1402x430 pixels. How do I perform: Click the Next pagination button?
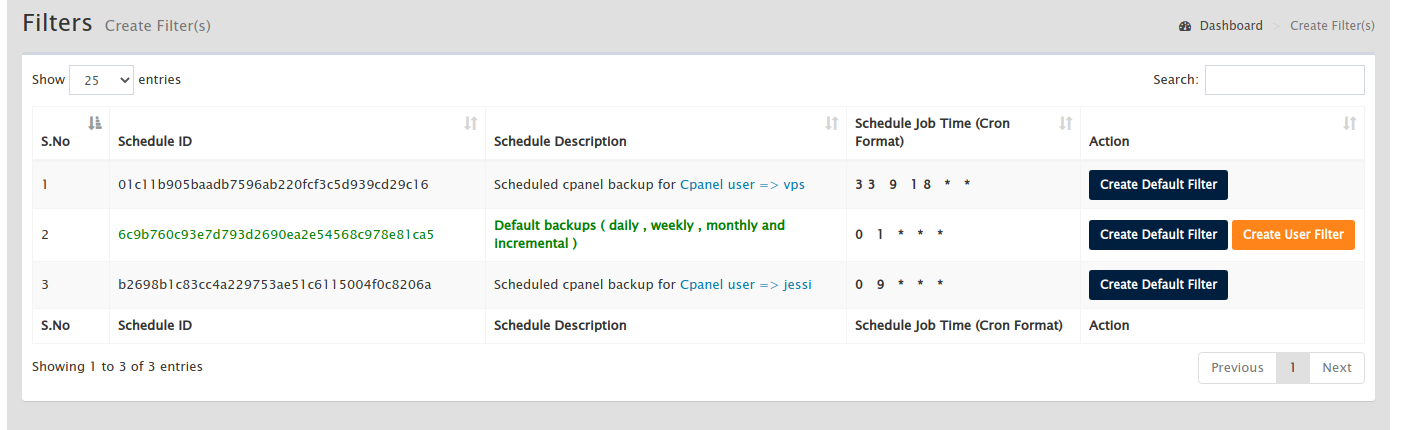1336,368
